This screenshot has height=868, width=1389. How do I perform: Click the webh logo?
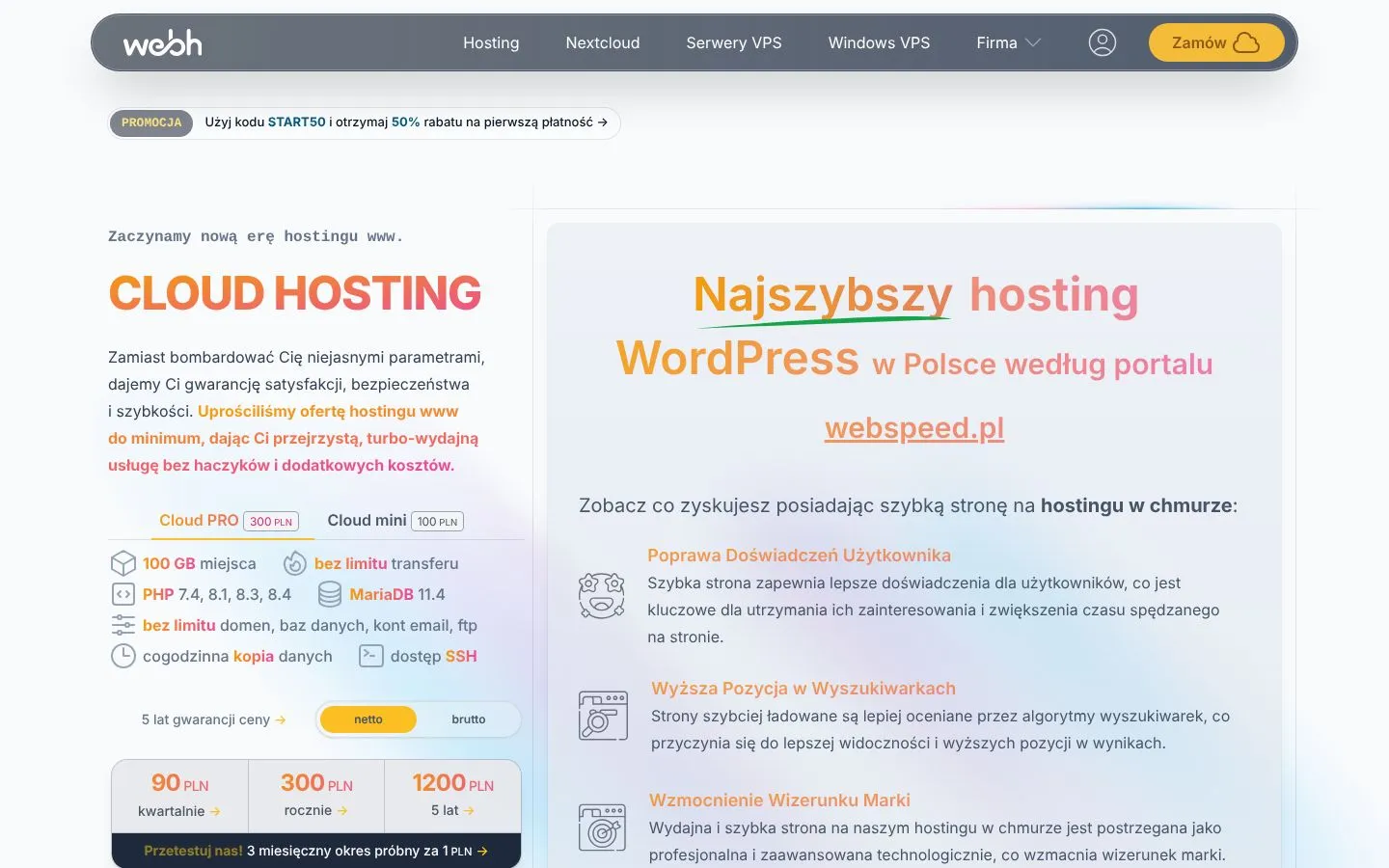click(163, 42)
